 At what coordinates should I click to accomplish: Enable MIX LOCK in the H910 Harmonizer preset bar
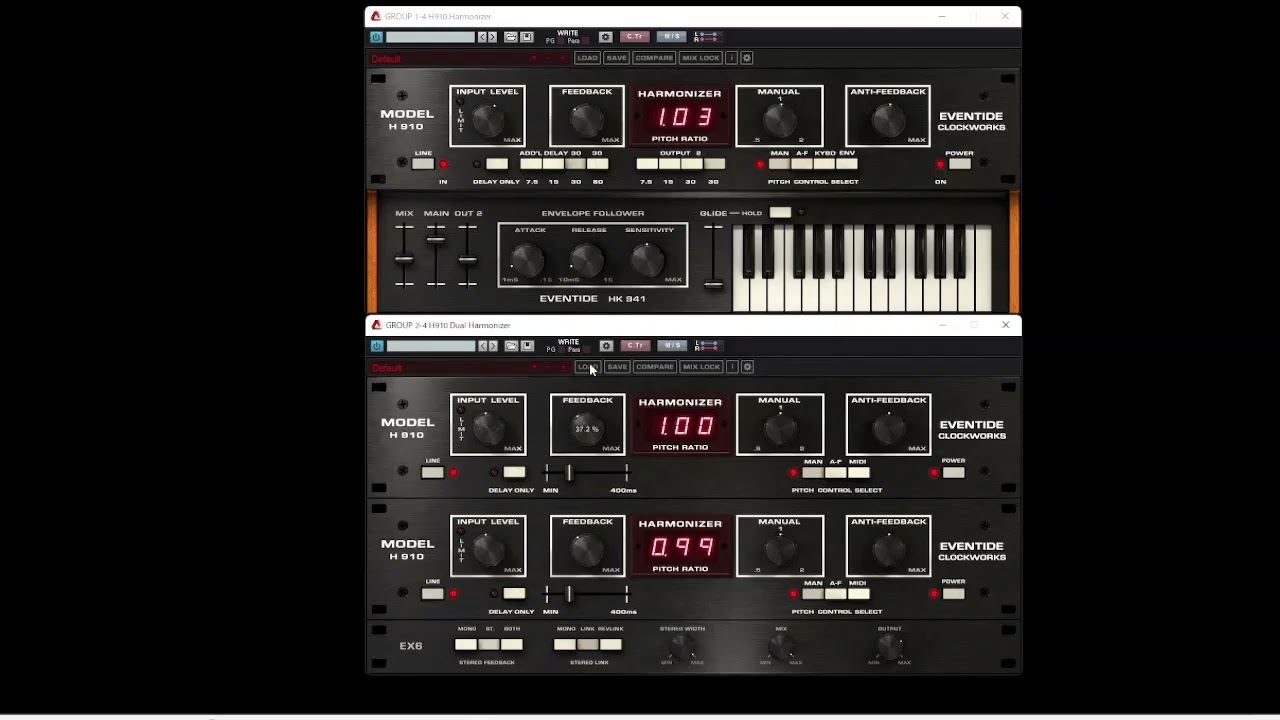click(701, 58)
